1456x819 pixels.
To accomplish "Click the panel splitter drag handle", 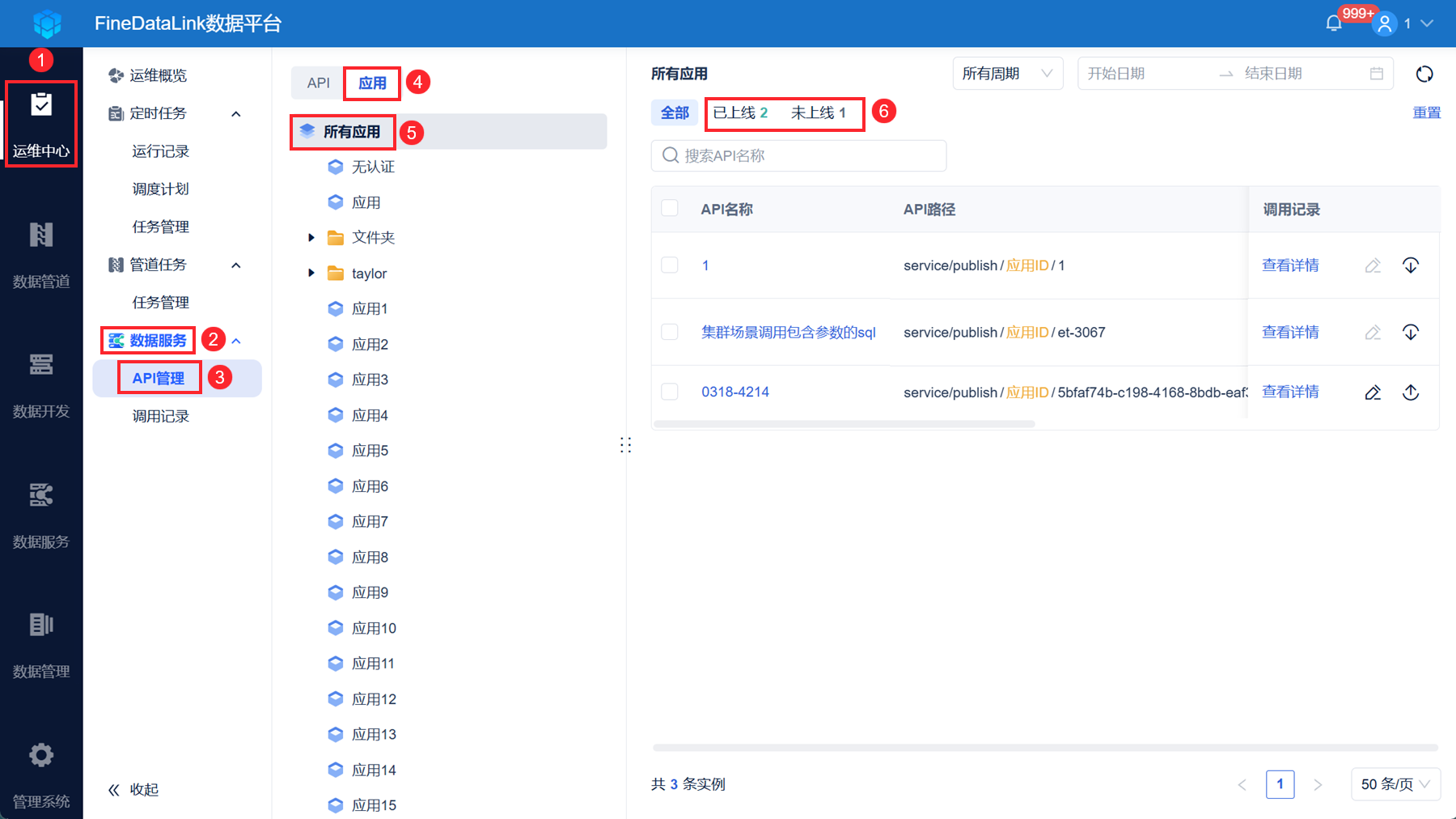I will 625,445.
